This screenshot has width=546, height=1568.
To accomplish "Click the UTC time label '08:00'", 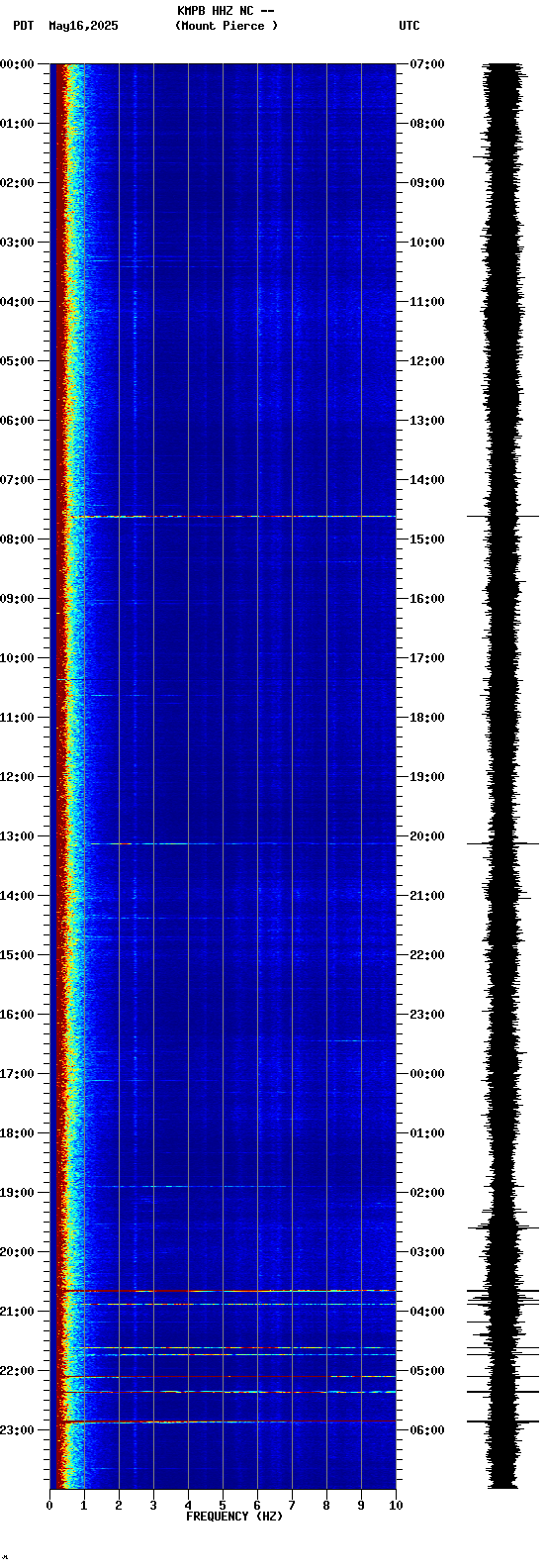I will pyautogui.click(x=427, y=124).
